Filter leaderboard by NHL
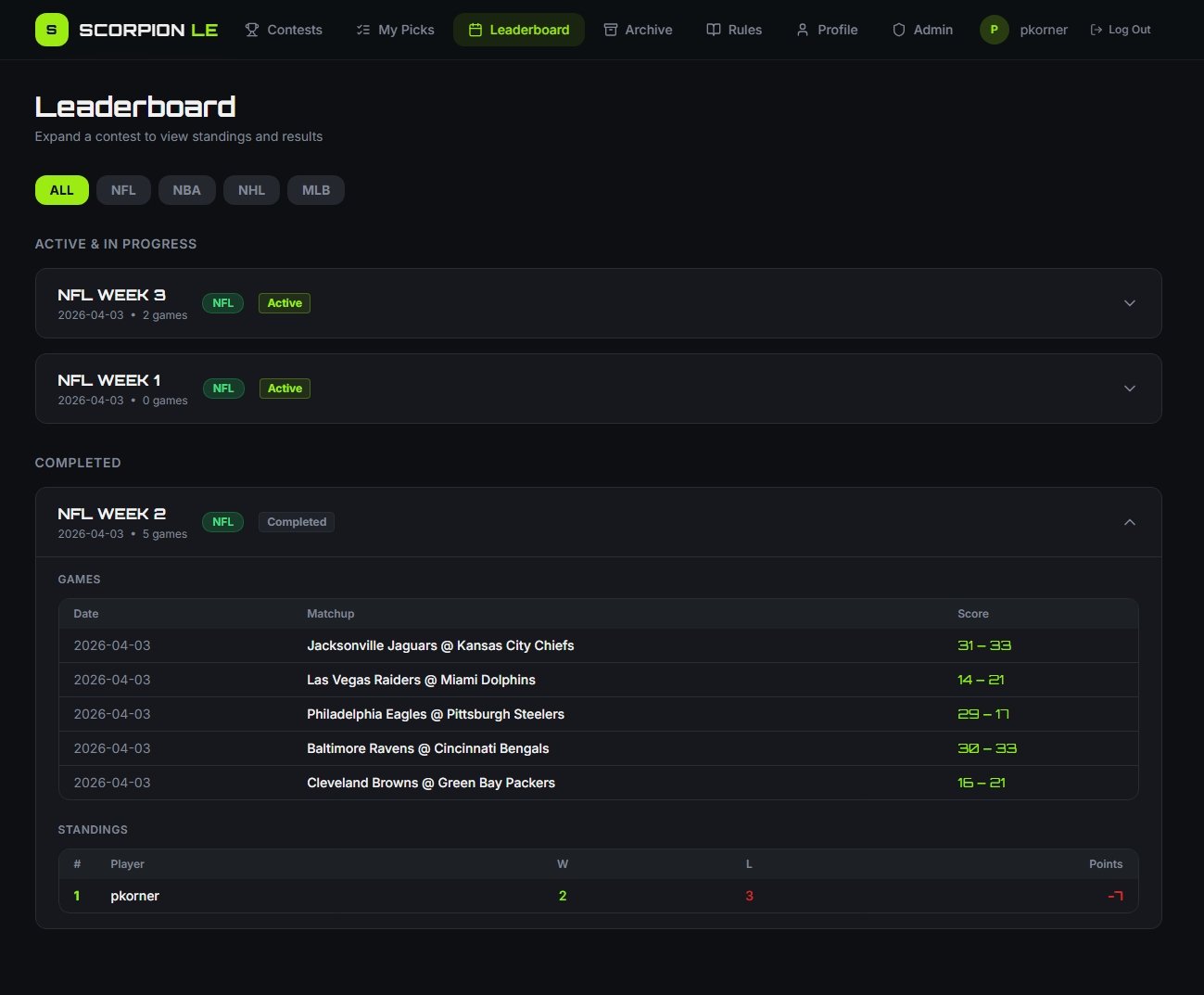 coord(251,190)
